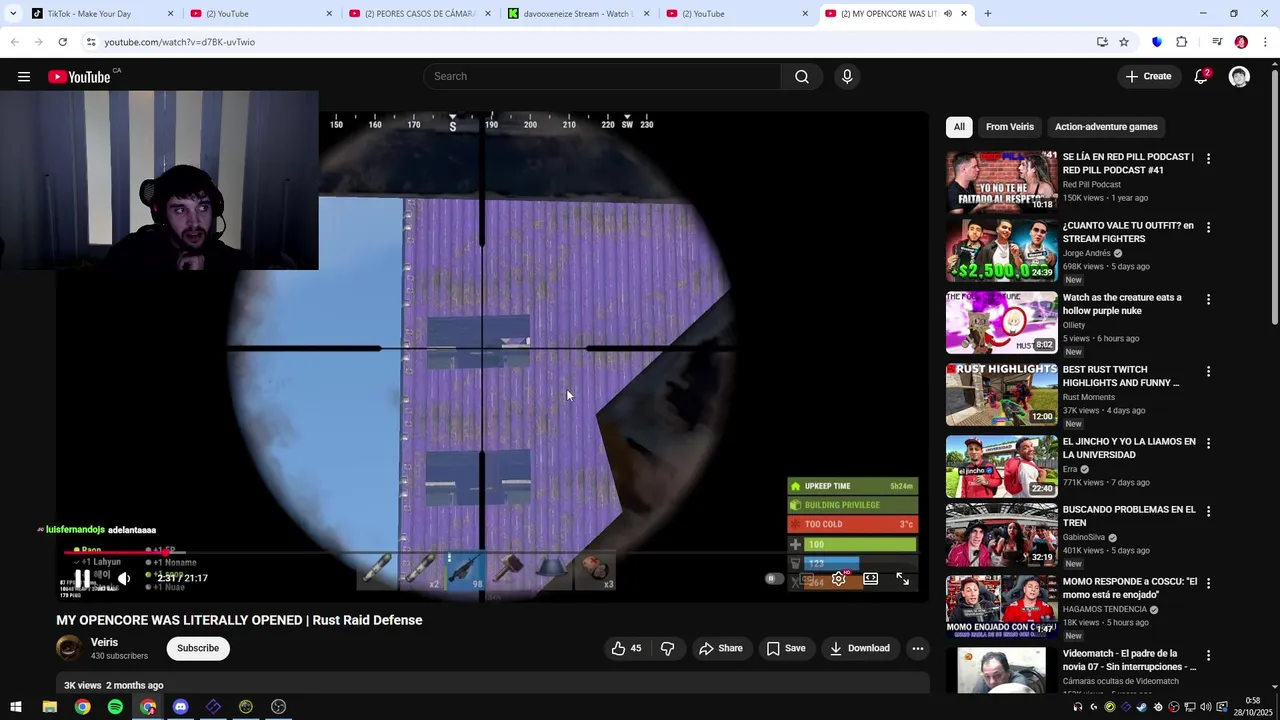Screen dimensions: 1280x720
Task: Switch to the PEORES CASOS DE CÁMARA tab
Action: point(420,14)
